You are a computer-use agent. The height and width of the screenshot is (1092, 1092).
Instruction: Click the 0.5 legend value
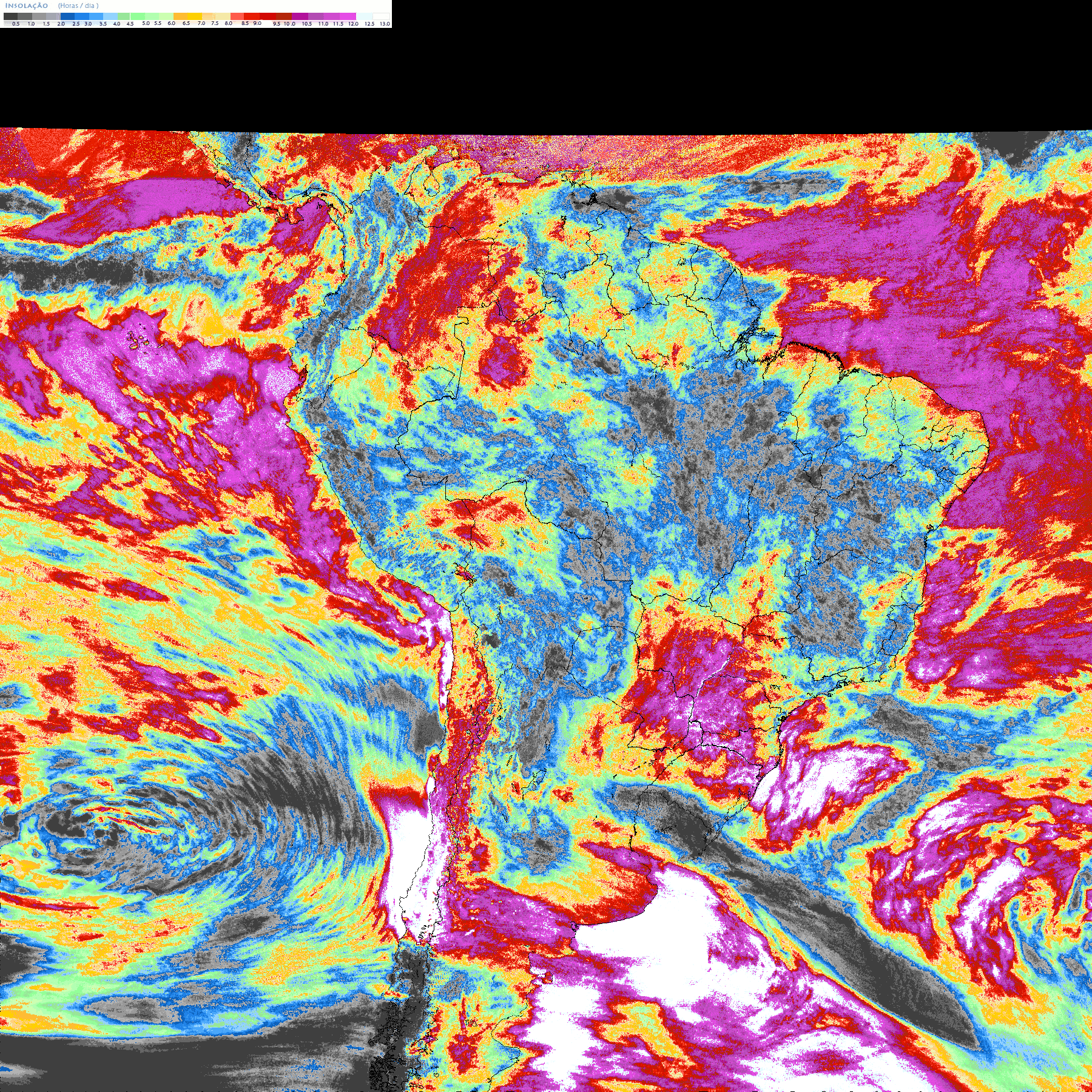pos(16,24)
